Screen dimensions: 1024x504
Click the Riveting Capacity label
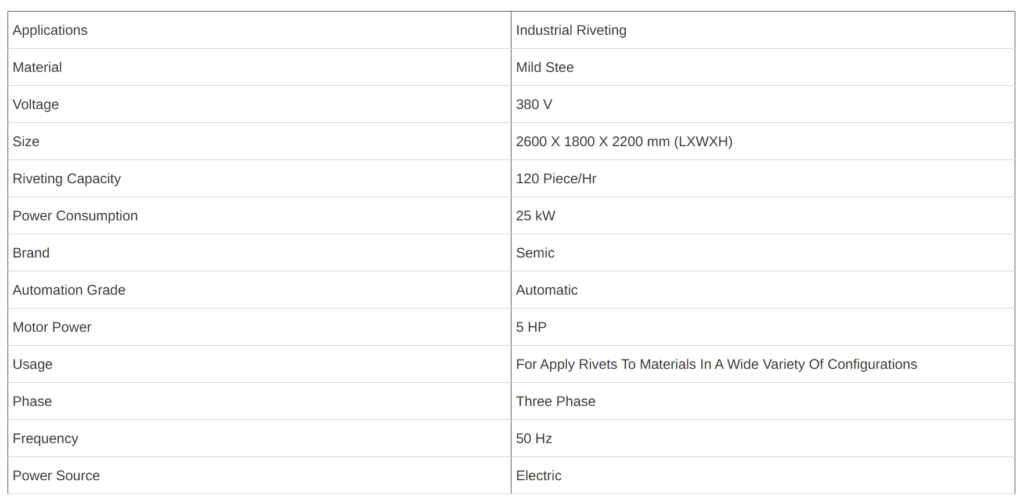[x=67, y=178]
